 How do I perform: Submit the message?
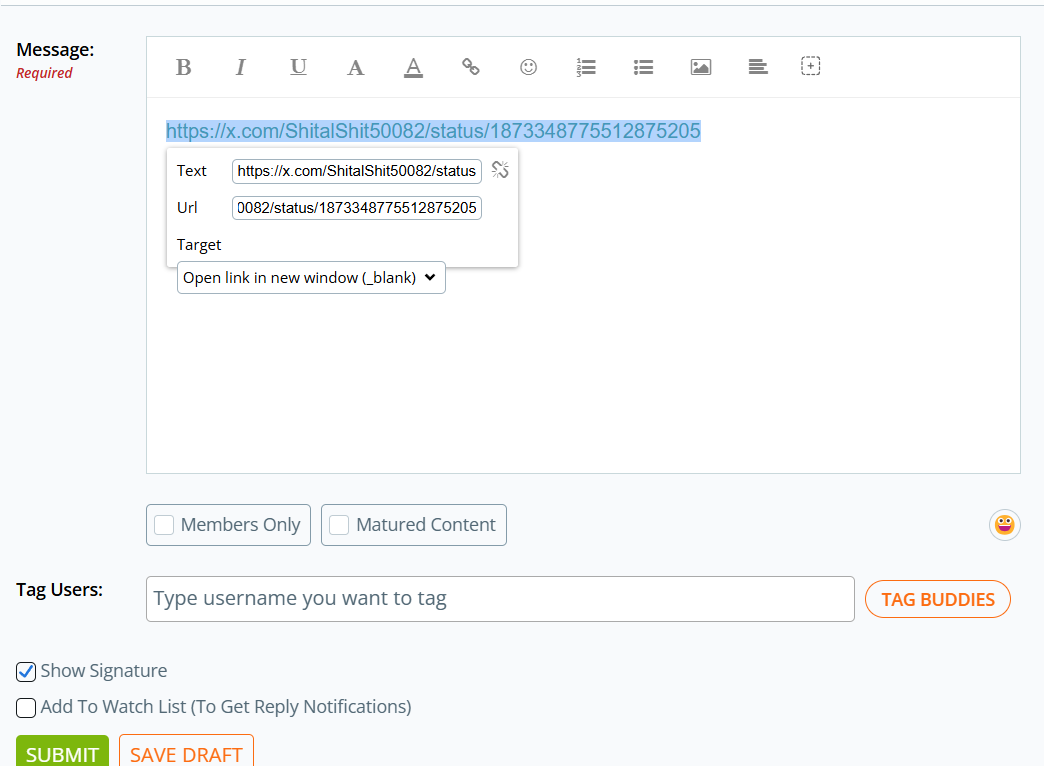(62, 753)
